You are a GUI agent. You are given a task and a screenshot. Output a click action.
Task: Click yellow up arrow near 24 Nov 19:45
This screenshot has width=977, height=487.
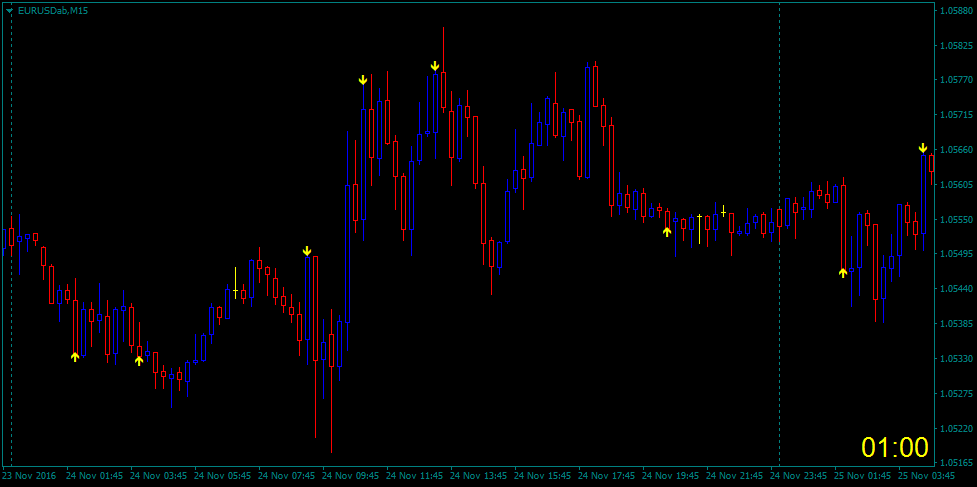point(667,232)
